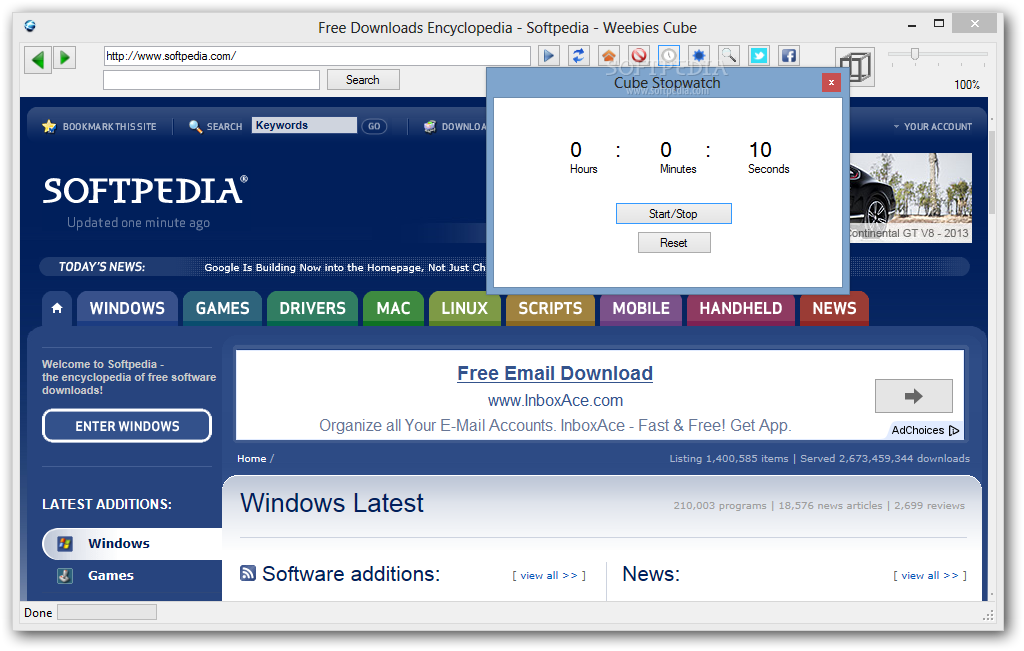Screen dimensions: 1024x651
Task: Click the red stop loading icon
Action: (639, 56)
